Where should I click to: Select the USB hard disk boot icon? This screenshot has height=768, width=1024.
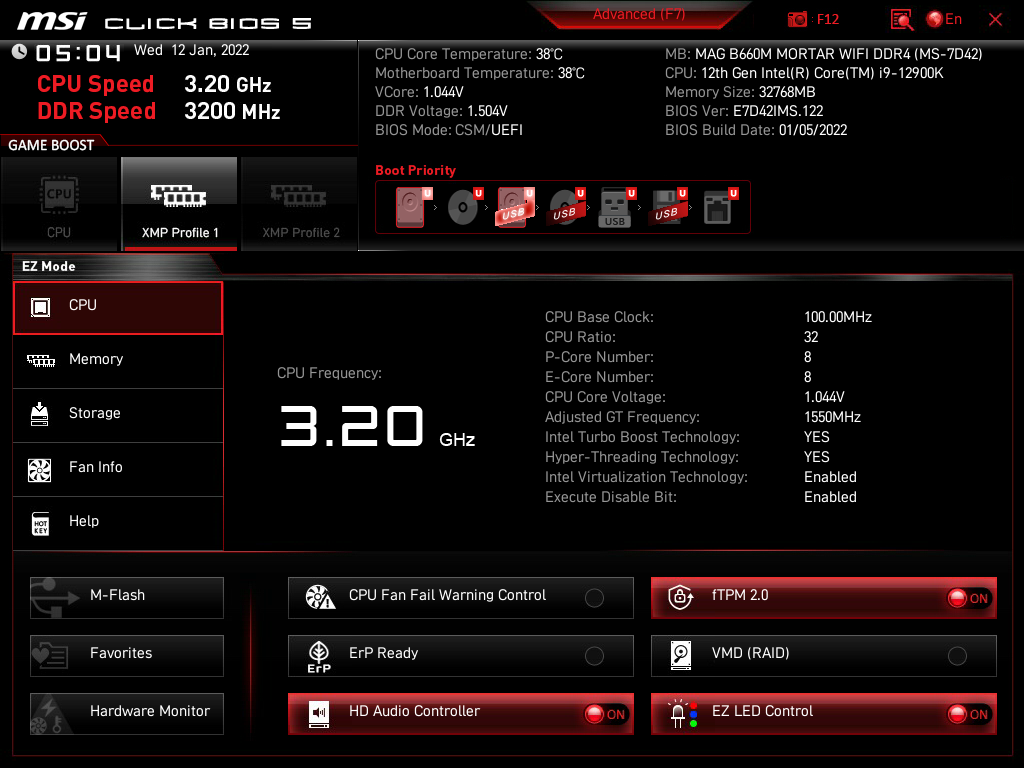tap(516, 207)
